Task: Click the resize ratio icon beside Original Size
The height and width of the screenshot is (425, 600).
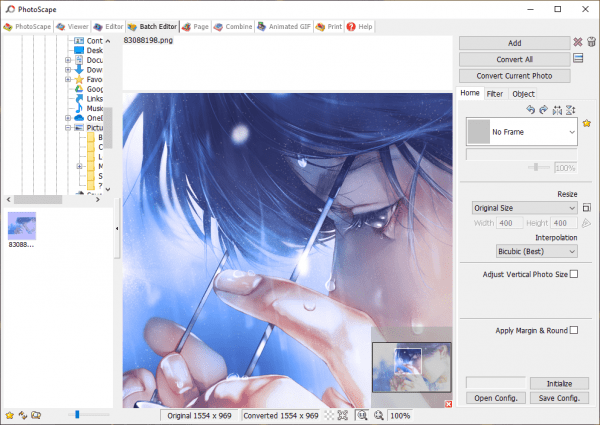Action: pyautogui.click(x=587, y=208)
